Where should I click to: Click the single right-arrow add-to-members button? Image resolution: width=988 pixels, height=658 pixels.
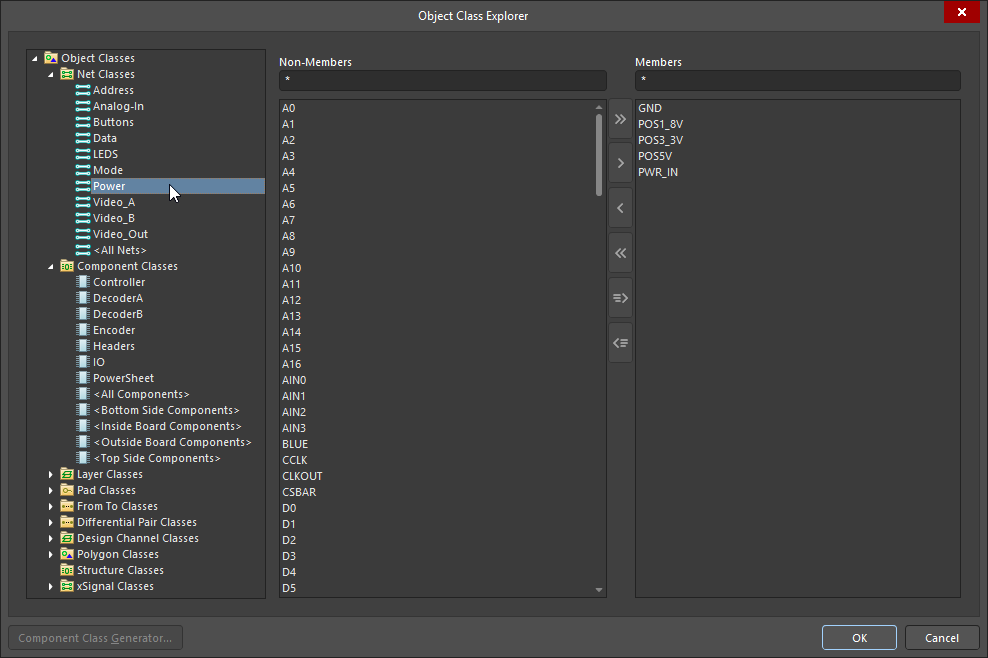[x=620, y=163]
